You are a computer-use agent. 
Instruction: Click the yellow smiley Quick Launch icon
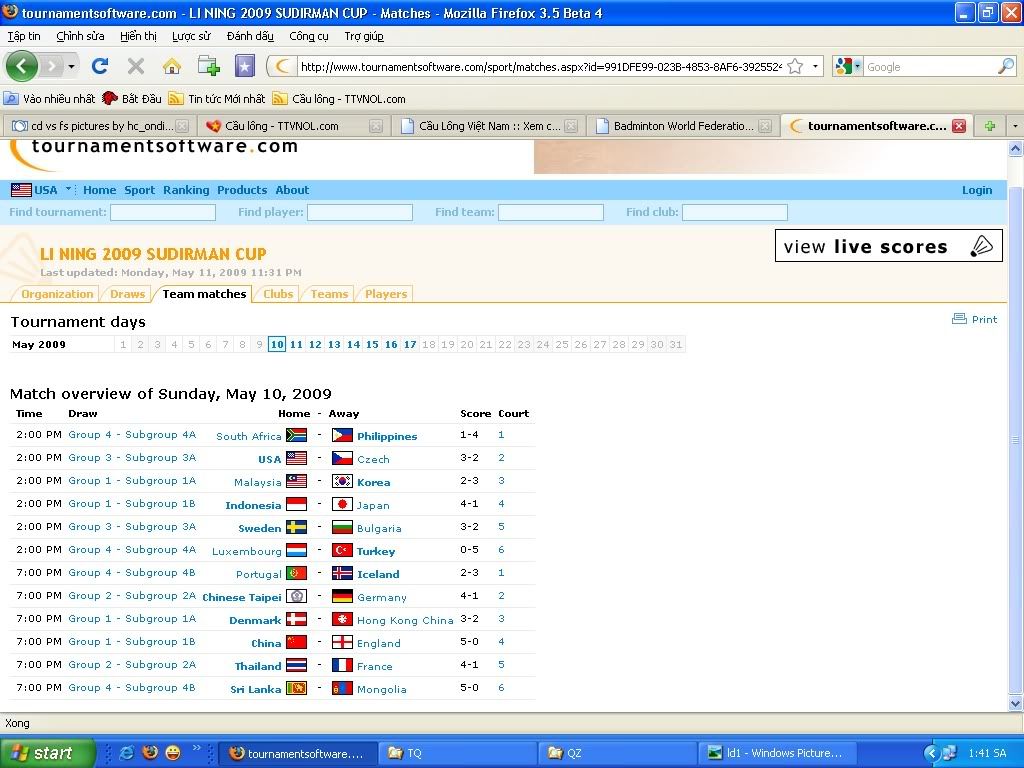pyautogui.click(x=173, y=753)
